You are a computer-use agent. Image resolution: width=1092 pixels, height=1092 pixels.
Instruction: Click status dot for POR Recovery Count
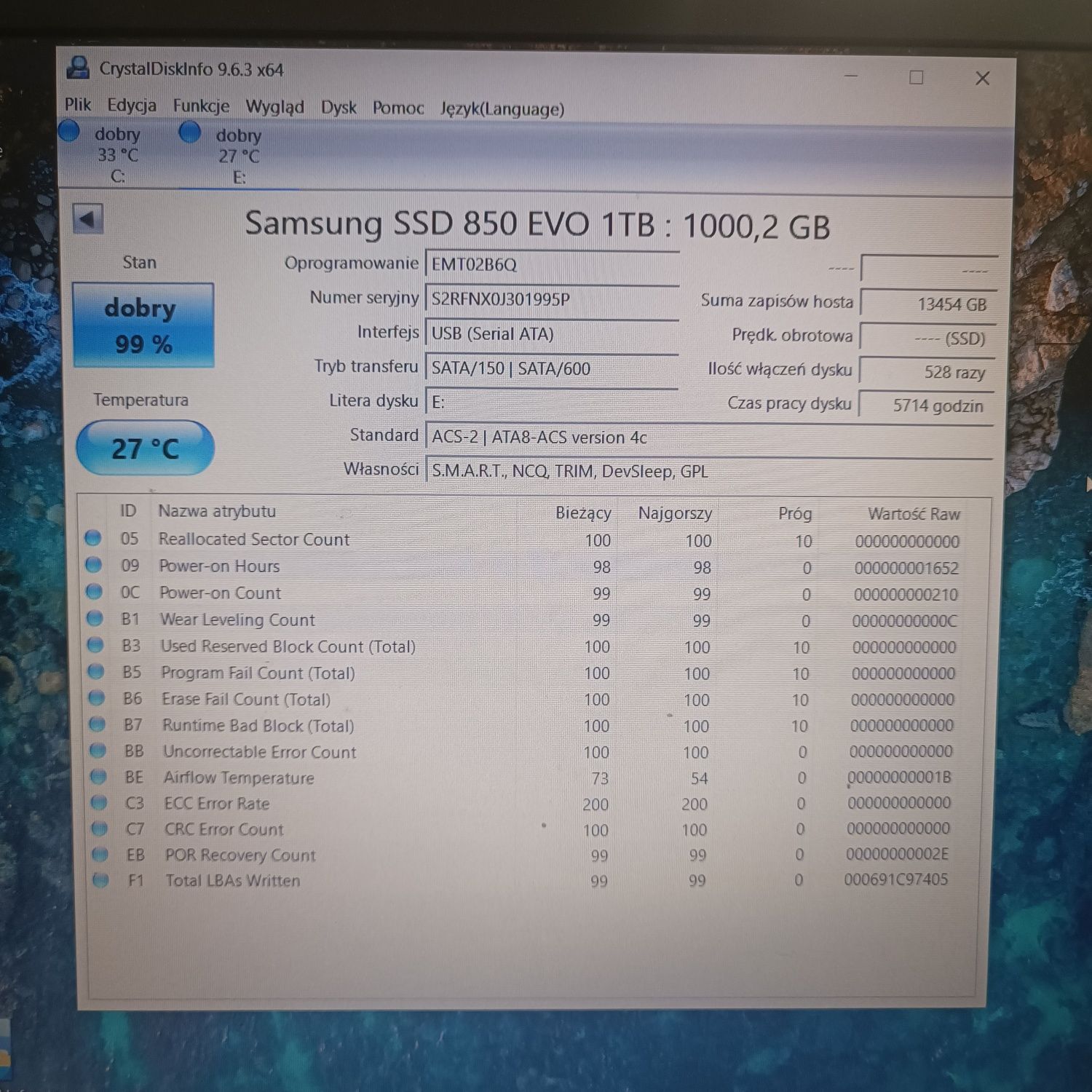(x=100, y=853)
